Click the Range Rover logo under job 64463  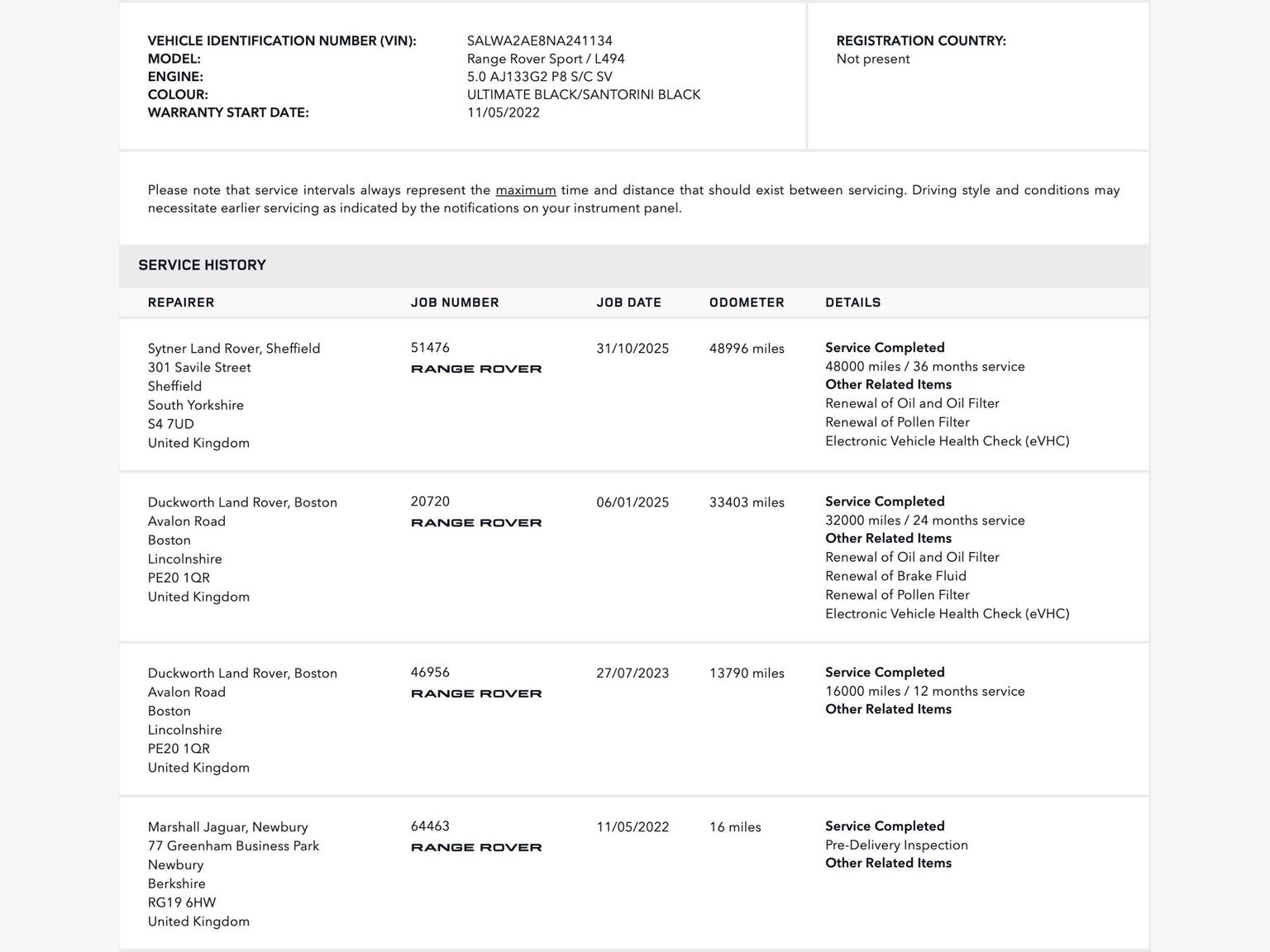pos(476,847)
